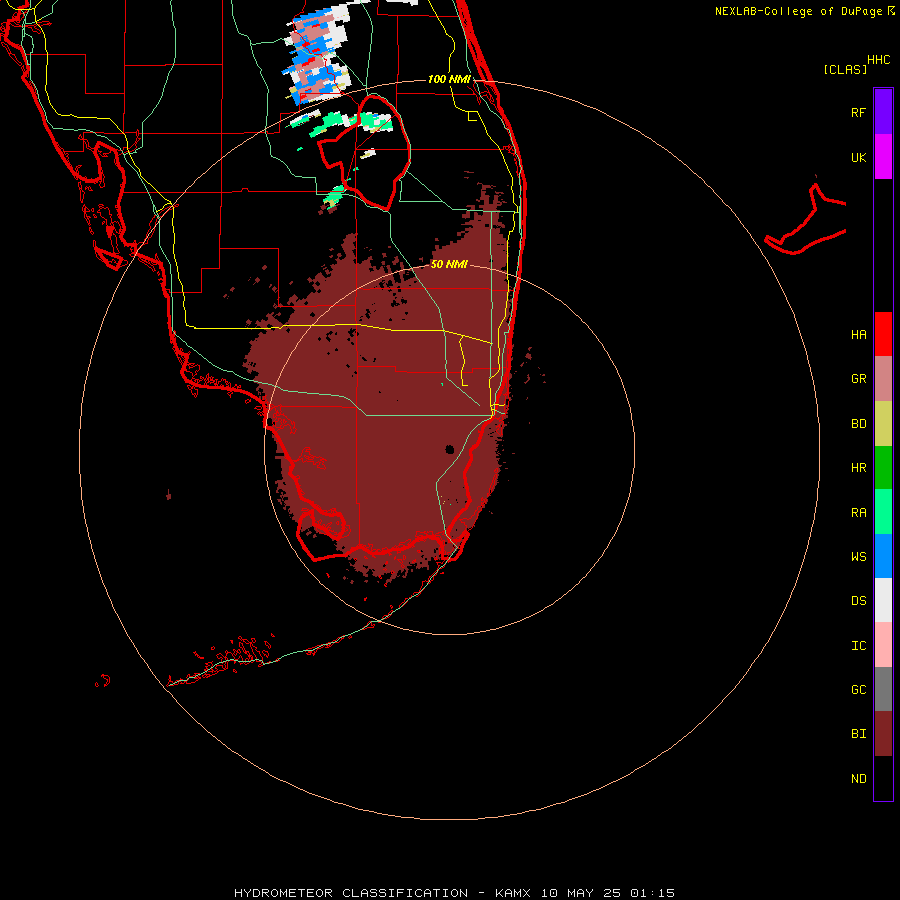Screen dimensions: 900x900
Task: Click the GR dusty pink legend swatch
Action: [883, 379]
